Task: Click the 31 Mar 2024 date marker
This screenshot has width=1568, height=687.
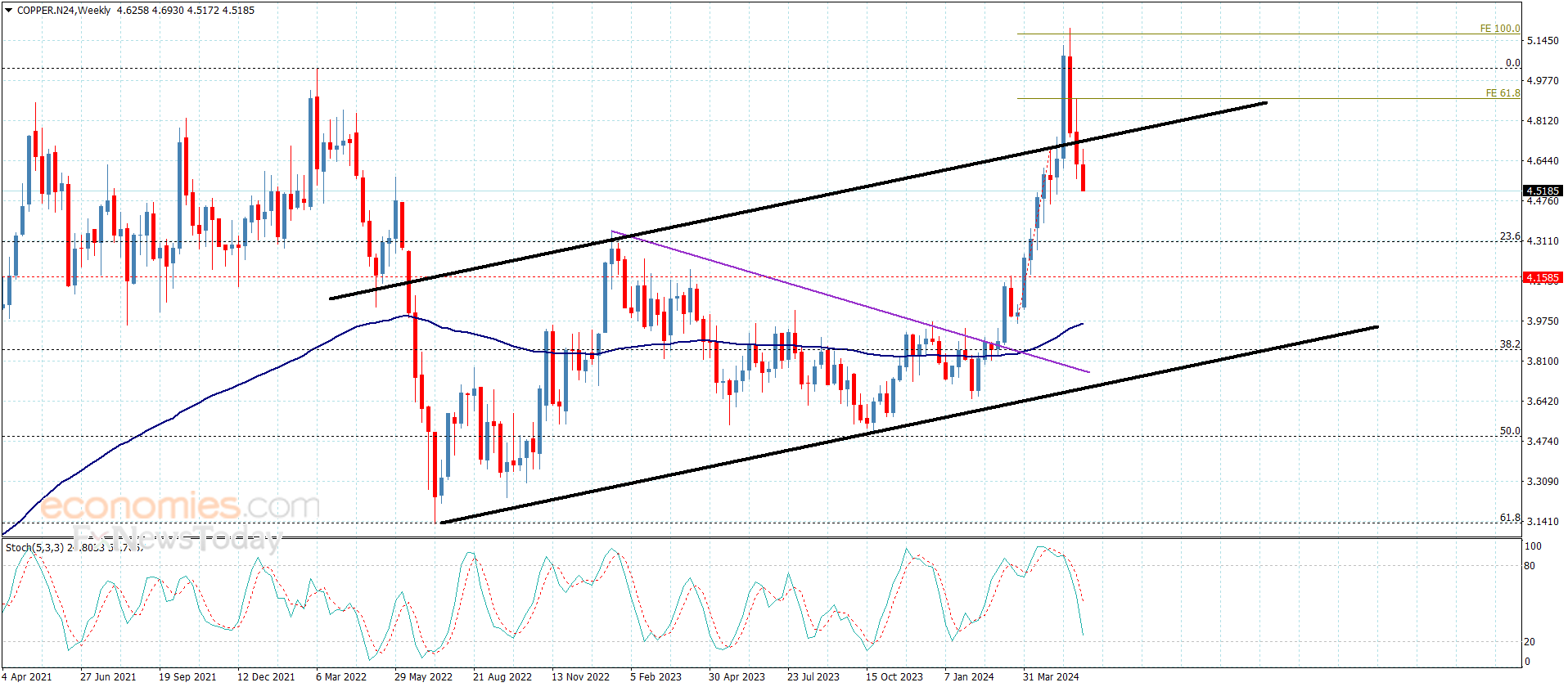Action: click(1051, 676)
